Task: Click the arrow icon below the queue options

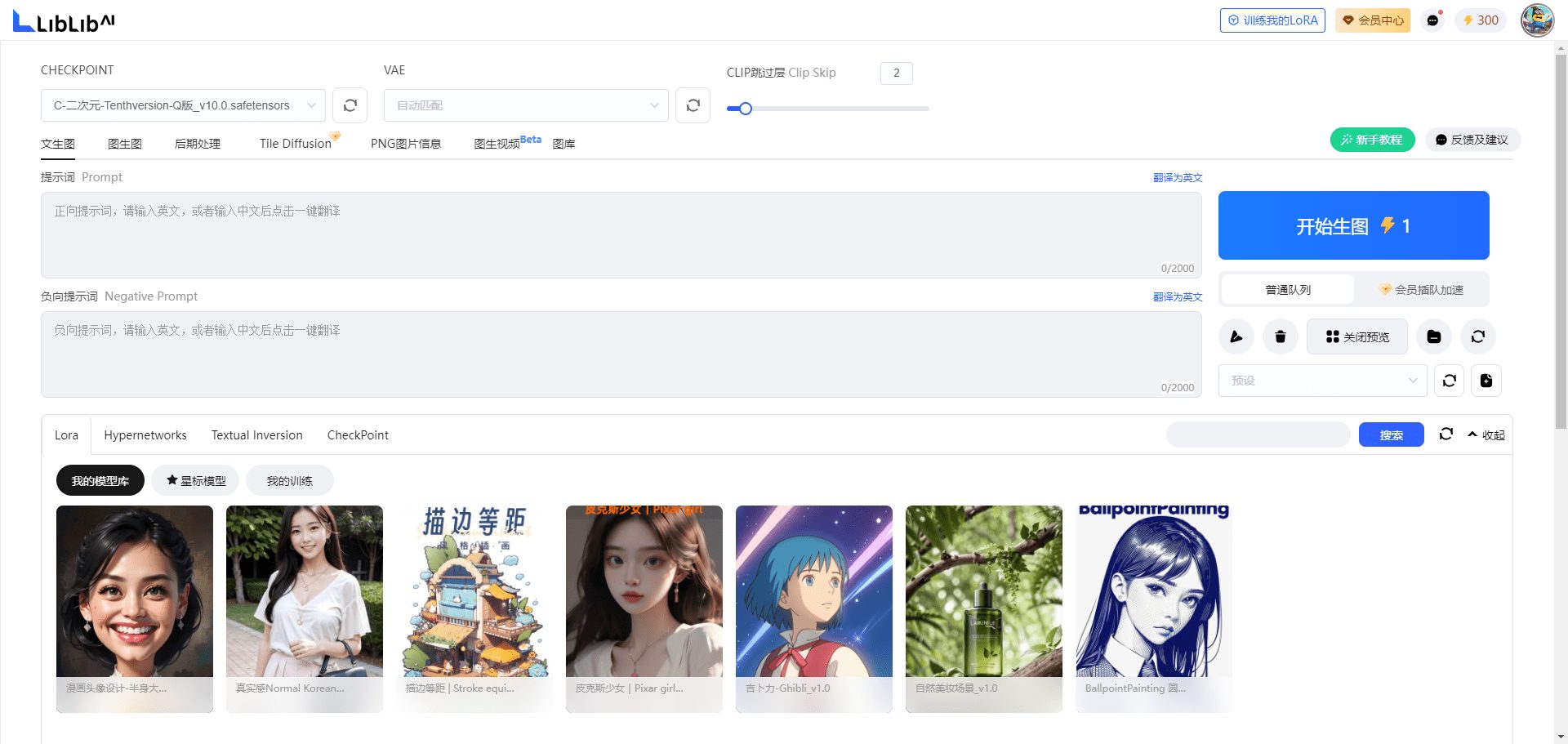Action: pos(1236,336)
